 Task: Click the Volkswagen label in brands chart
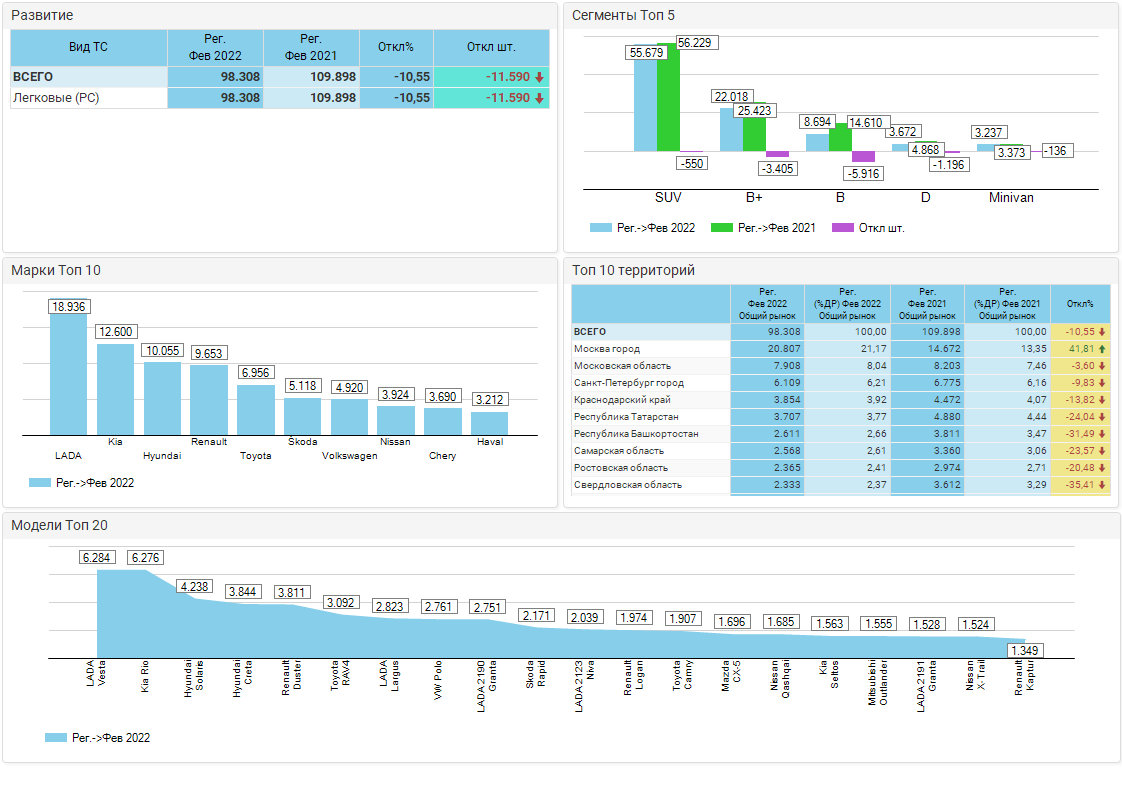349,456
